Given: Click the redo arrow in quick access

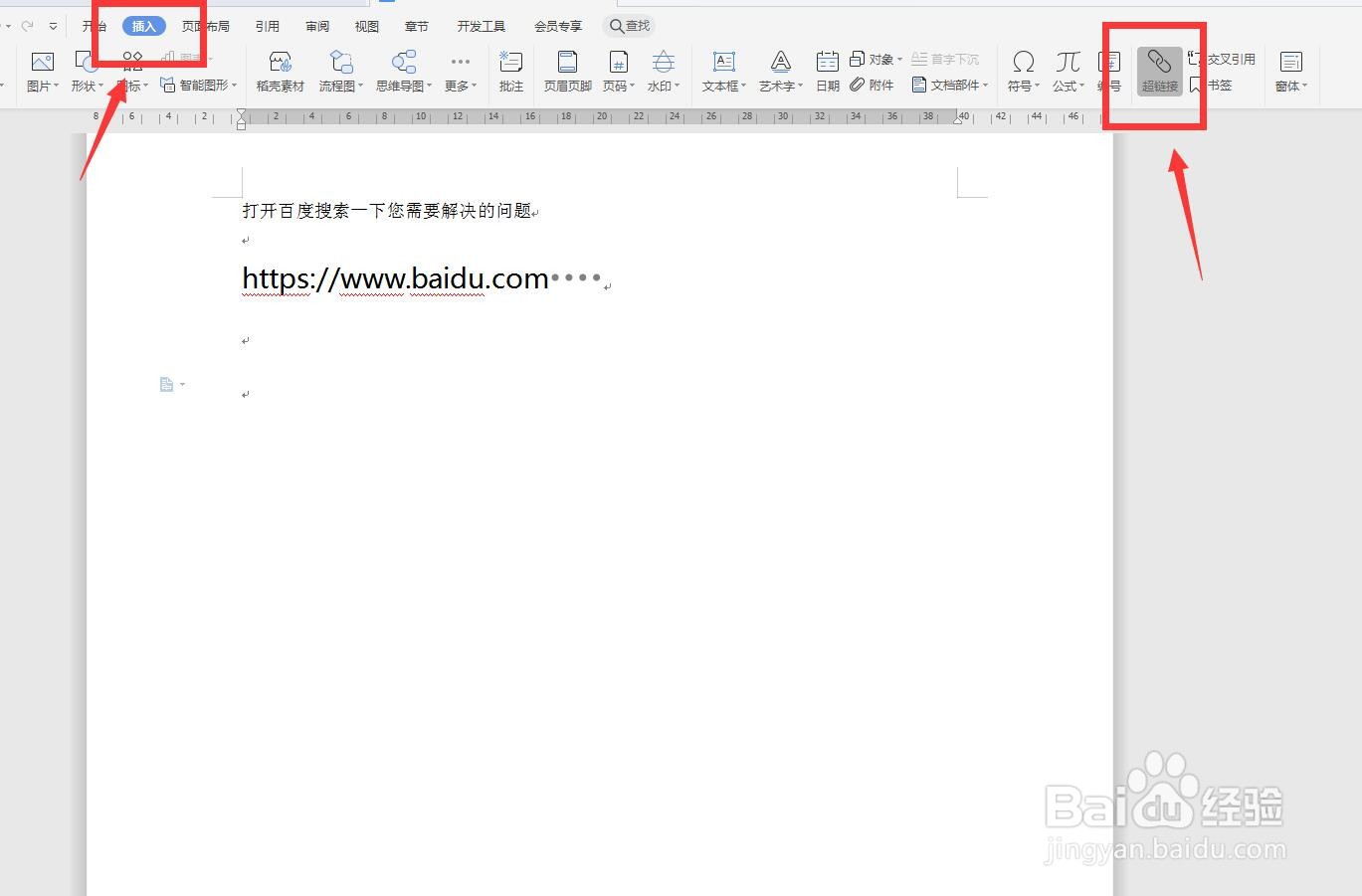Looking at the screenshot, I should 27,26.
